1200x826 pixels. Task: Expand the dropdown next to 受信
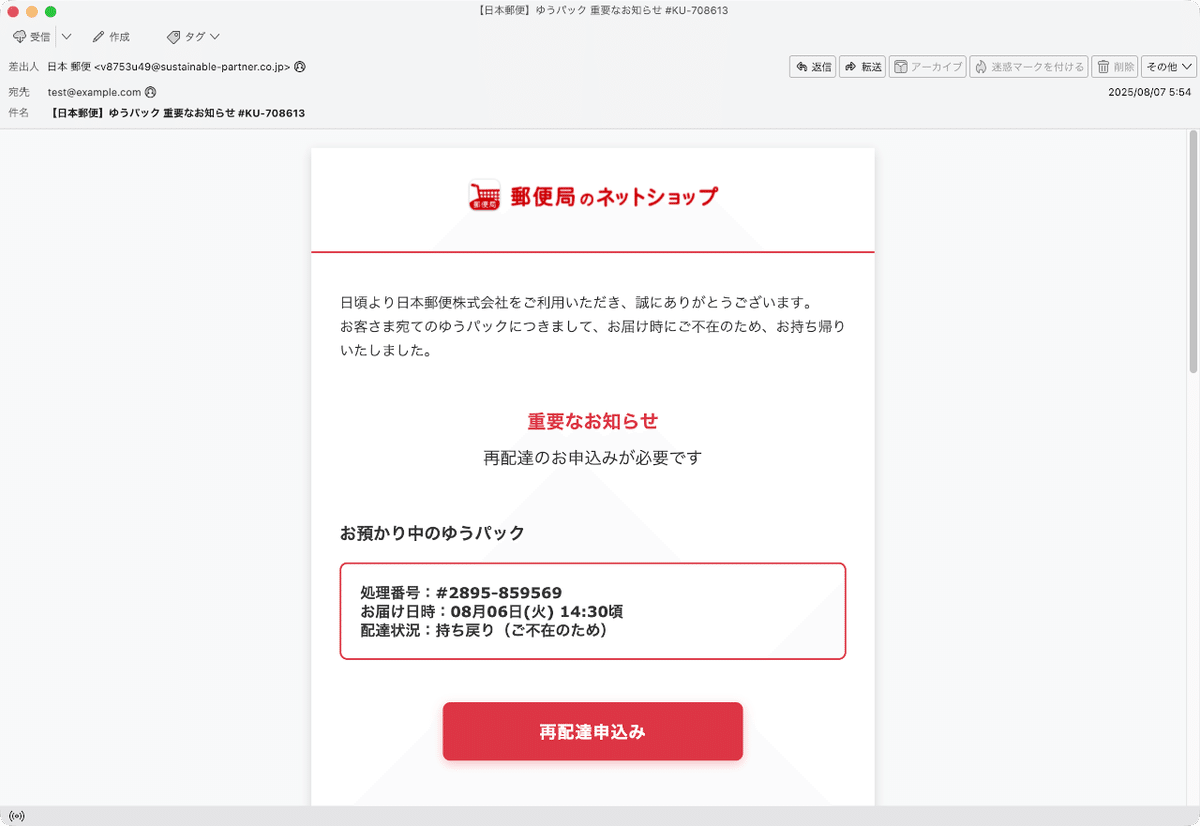[66, 36]
